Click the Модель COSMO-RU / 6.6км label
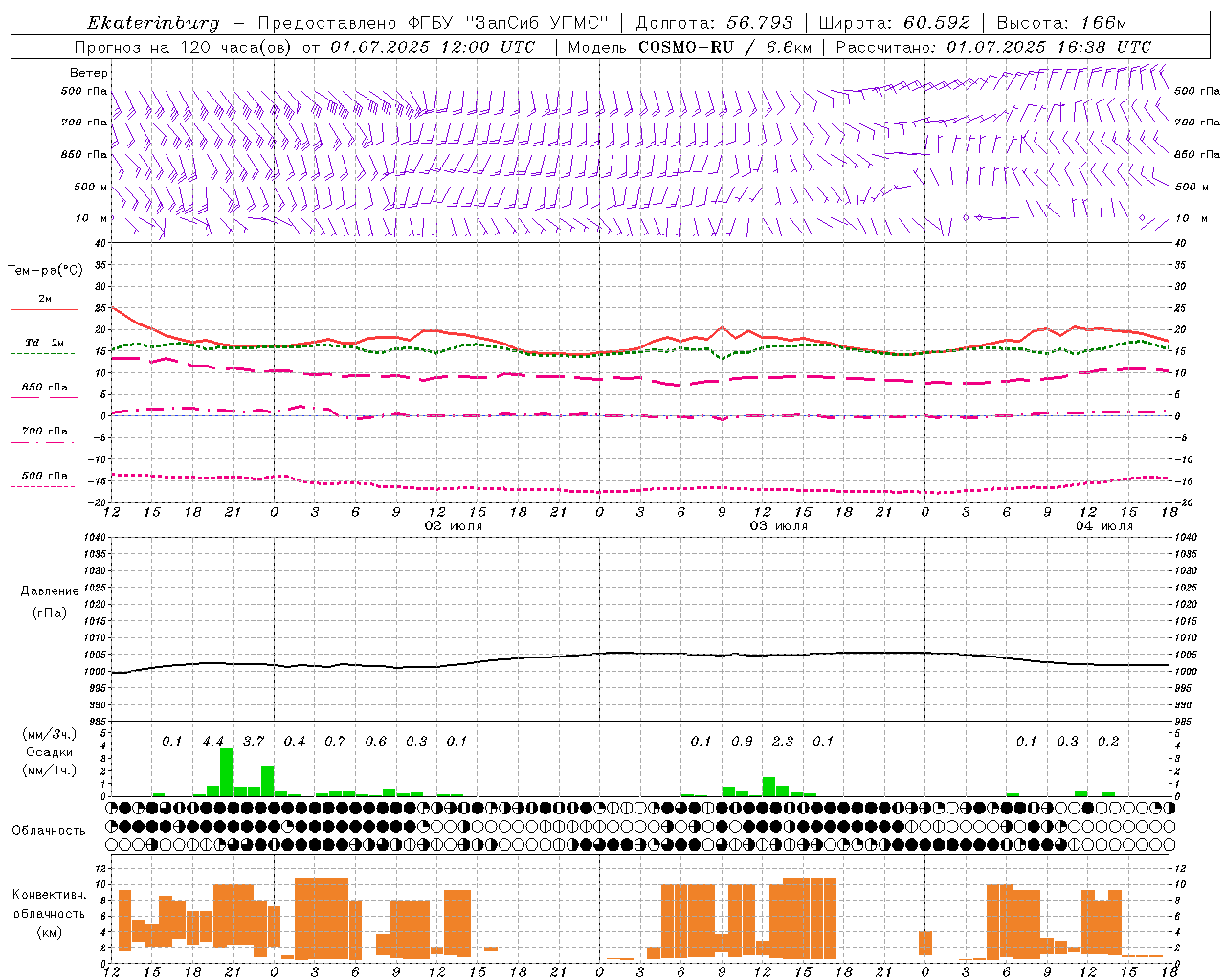 689,47
